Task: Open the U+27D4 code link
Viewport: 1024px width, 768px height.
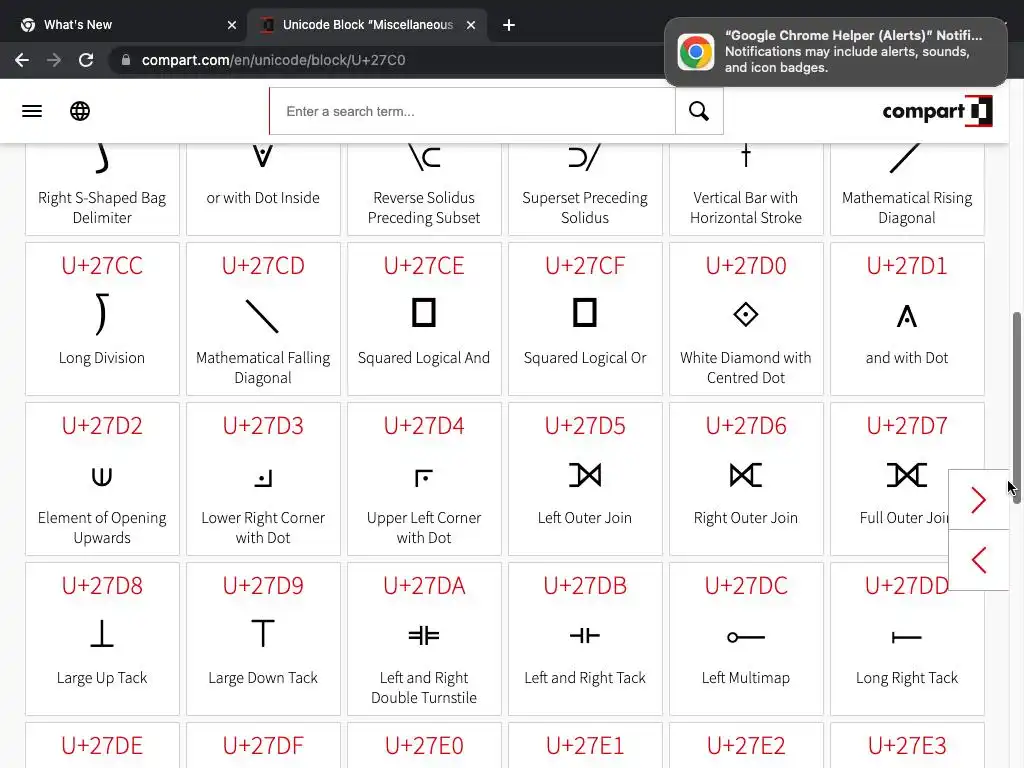Action: coord(424,426)
